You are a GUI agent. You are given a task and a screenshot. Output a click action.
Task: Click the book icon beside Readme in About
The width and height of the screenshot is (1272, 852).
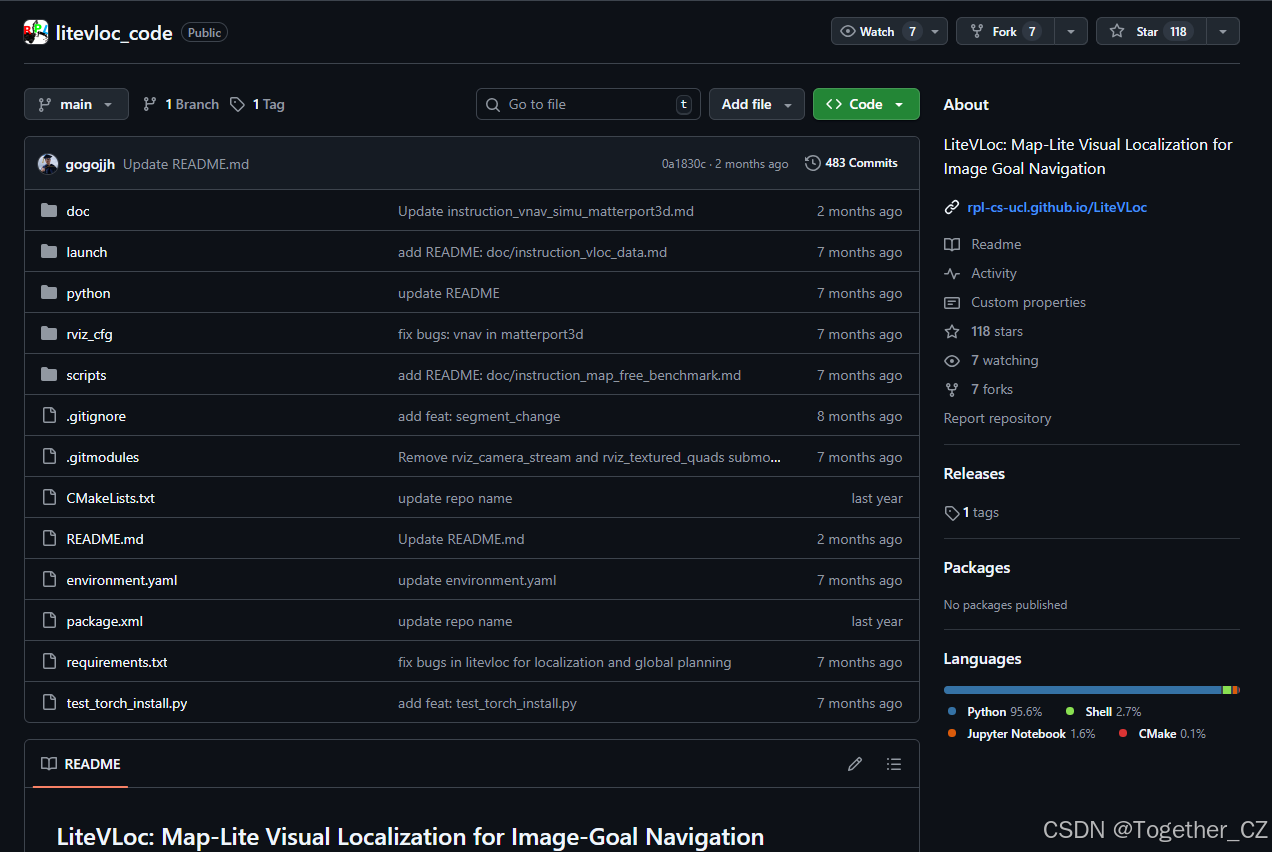coord(952,244)
